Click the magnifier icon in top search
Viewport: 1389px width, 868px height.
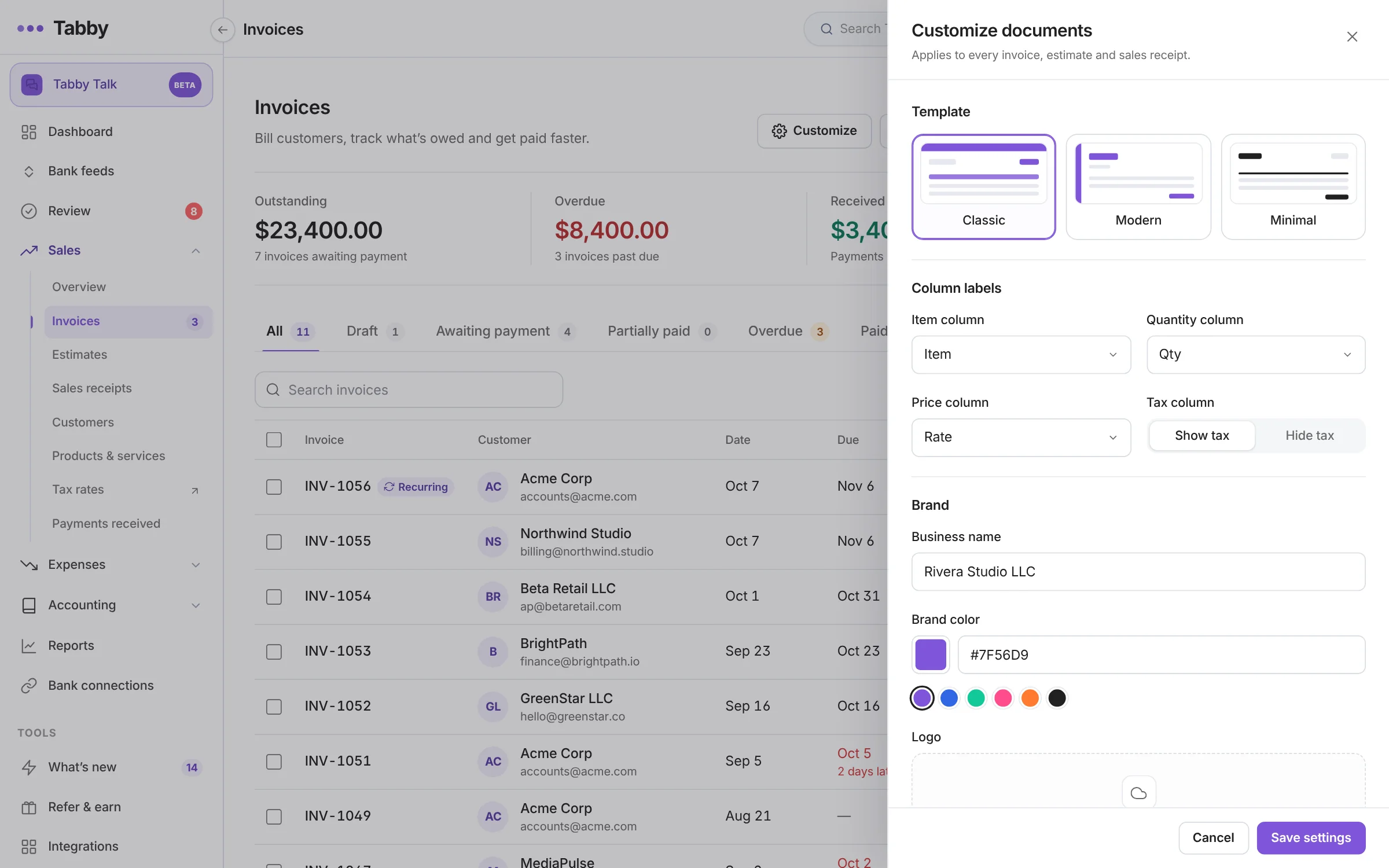(x=826, y=29)
